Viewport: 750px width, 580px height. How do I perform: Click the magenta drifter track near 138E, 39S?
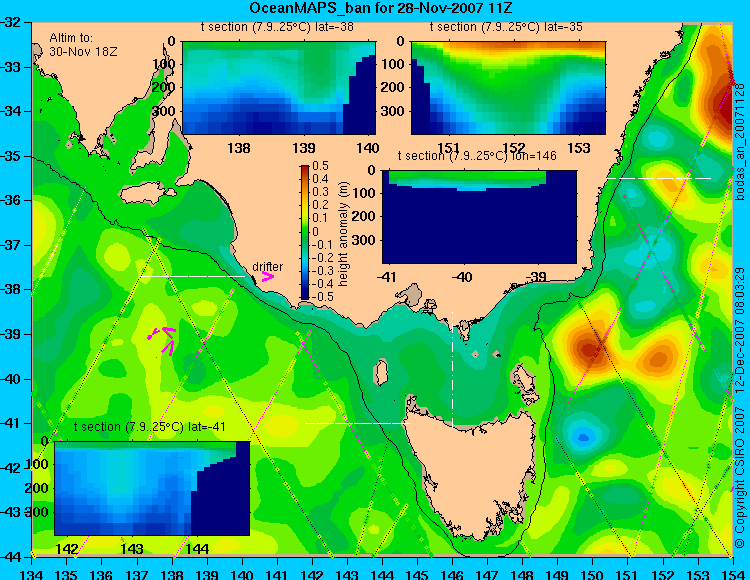[163, 340]
